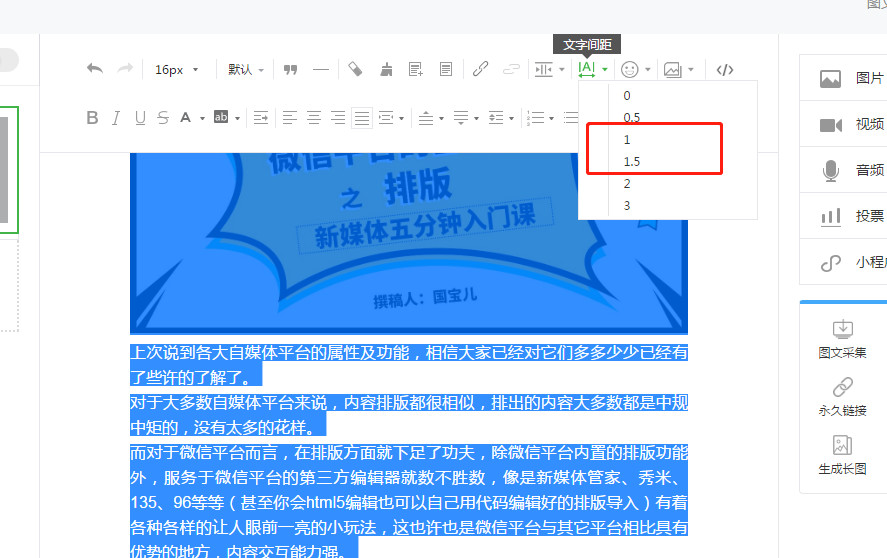This screenshot has height=558, width=887.
Task: Select the format painter tool
Action: (x=355, y=69)
